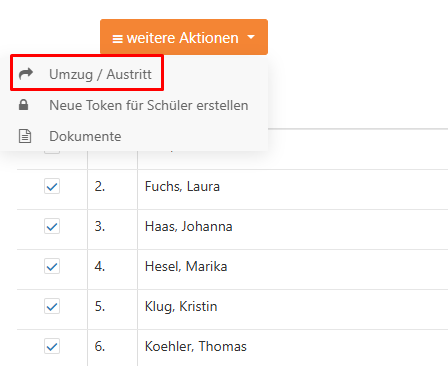Click the lock icon for new tokens
Screen dimensions: 448x366
(x=23, y=105)
